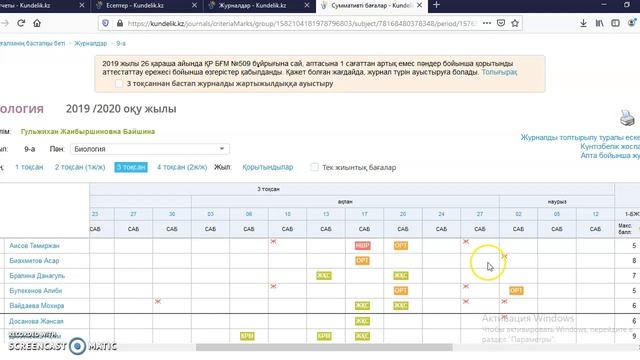Open student Бралина Данагуль link
This screenshot has height=360, width=640.
click(x=37, y=276)
